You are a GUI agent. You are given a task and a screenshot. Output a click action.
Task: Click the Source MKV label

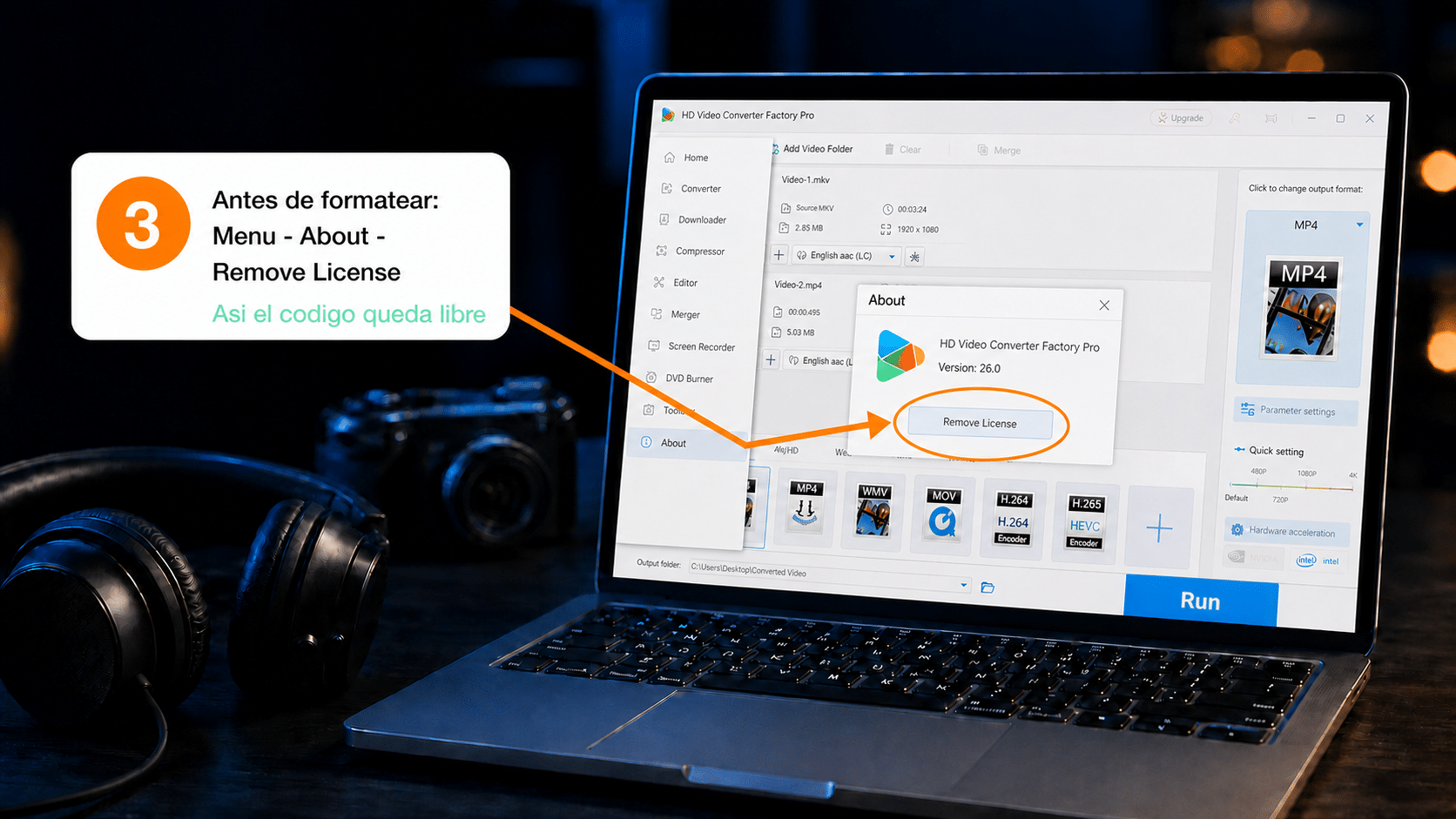(814, 208)
